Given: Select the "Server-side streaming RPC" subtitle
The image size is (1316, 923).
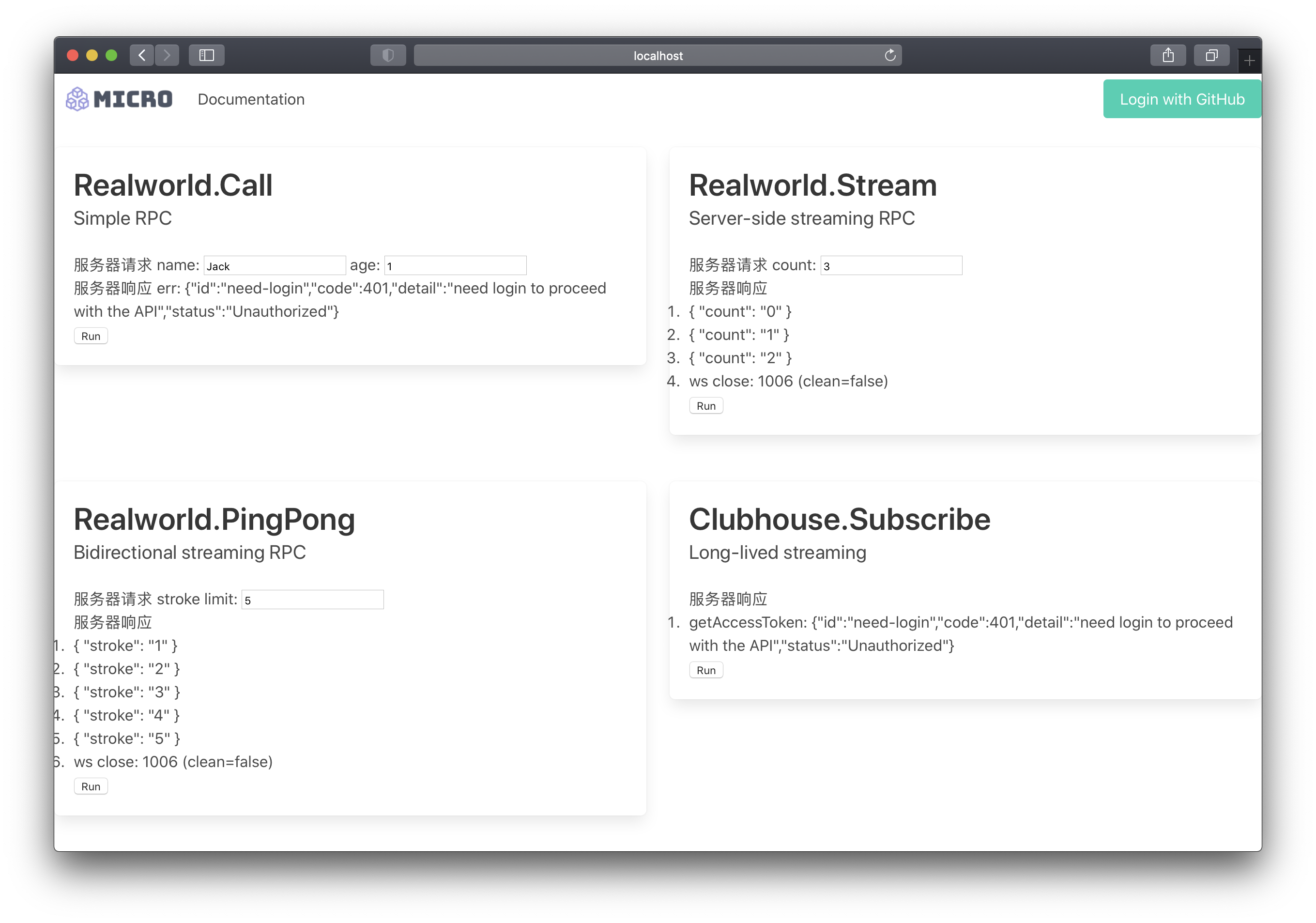Looking at the screenshot, I should pyautogui.click(x=802, y=218).
